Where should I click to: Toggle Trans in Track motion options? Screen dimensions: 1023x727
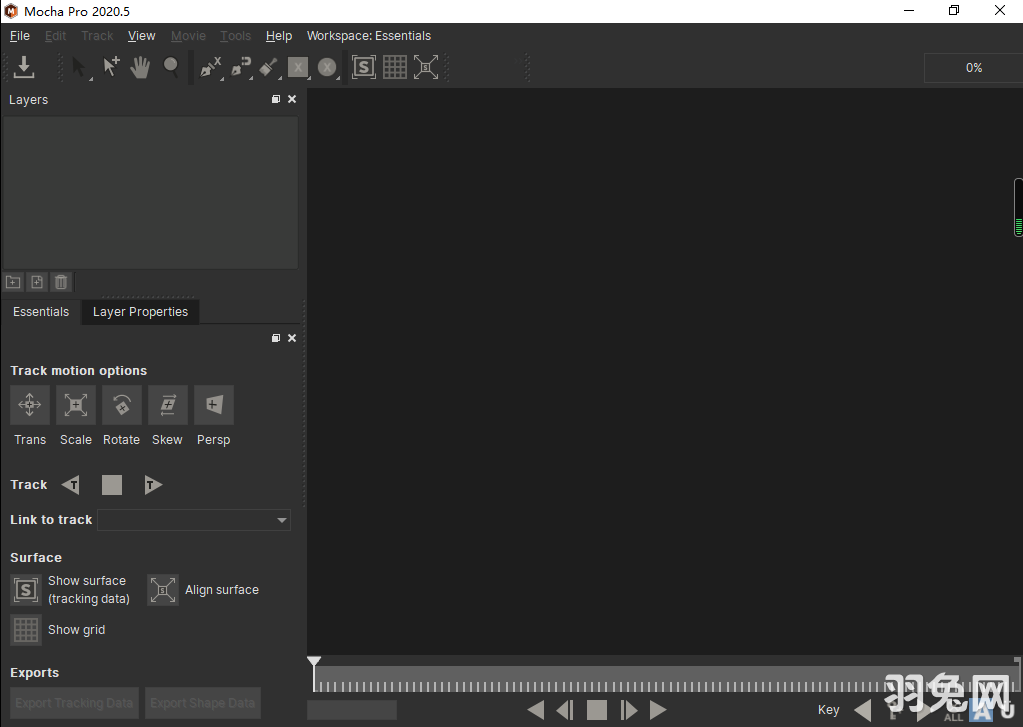coord(29,405)
